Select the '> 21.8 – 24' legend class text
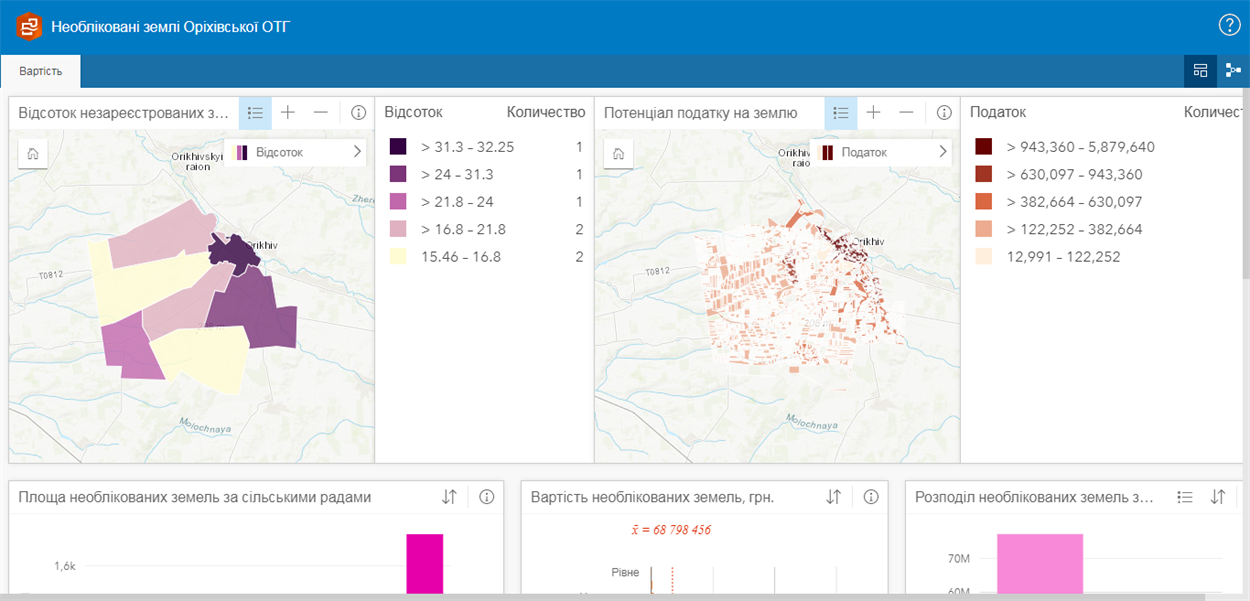 (457, 202)
